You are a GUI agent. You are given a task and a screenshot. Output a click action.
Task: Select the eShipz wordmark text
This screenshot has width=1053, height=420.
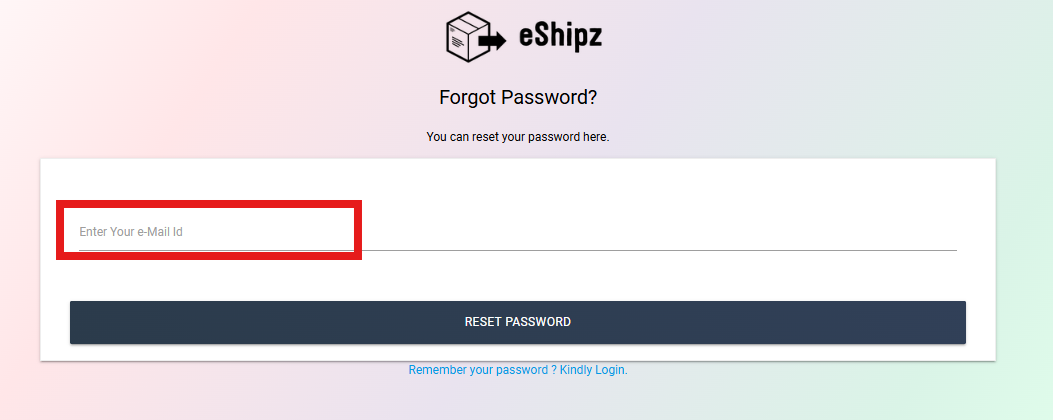coord(560,36)
